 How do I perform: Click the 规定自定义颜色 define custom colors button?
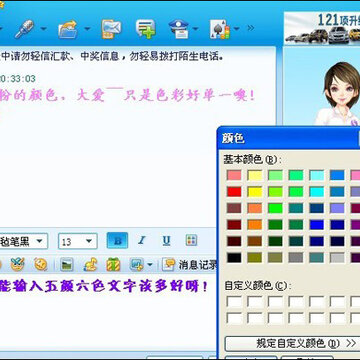[x=292, y=343]
